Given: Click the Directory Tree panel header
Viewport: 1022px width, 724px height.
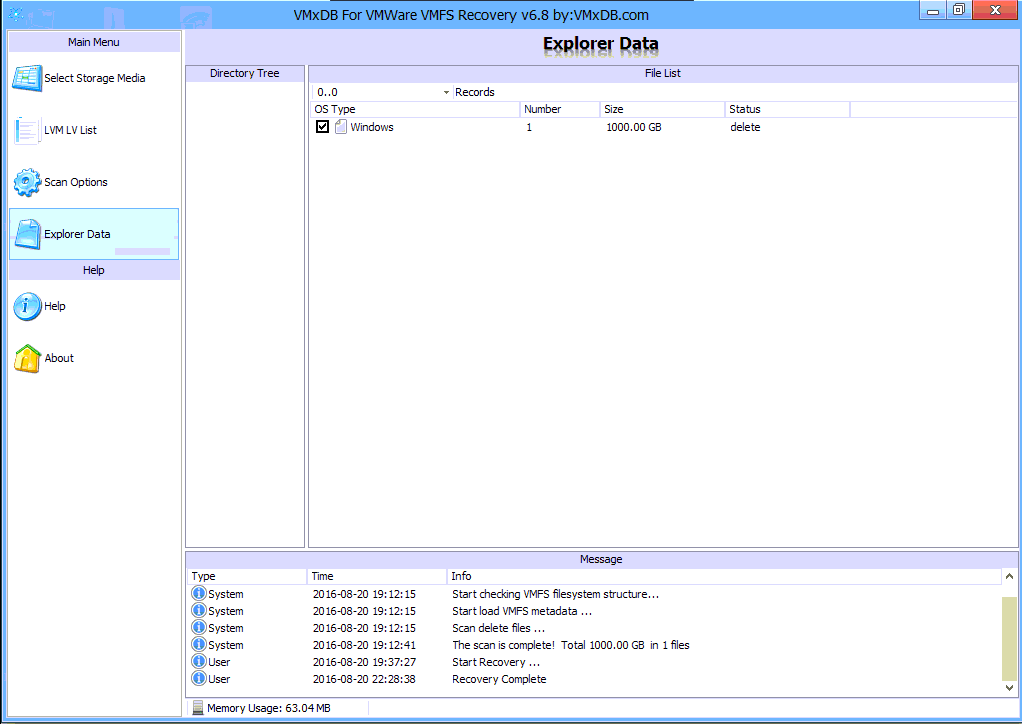Looking at the screenshot, I should (245, 74).
